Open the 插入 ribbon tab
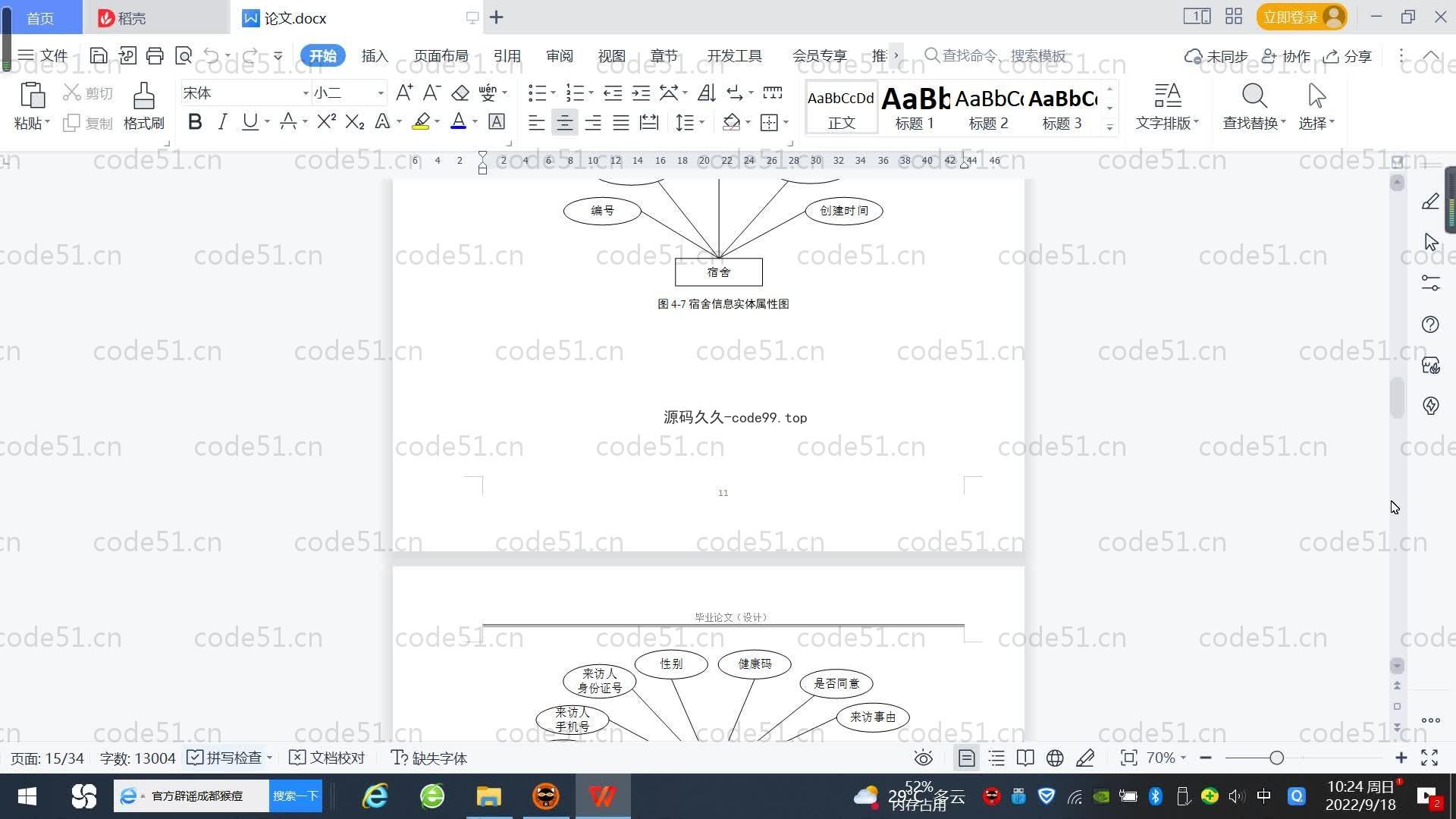The width and height of the screenshot is (1456, 819). click(x=374, y=56)
